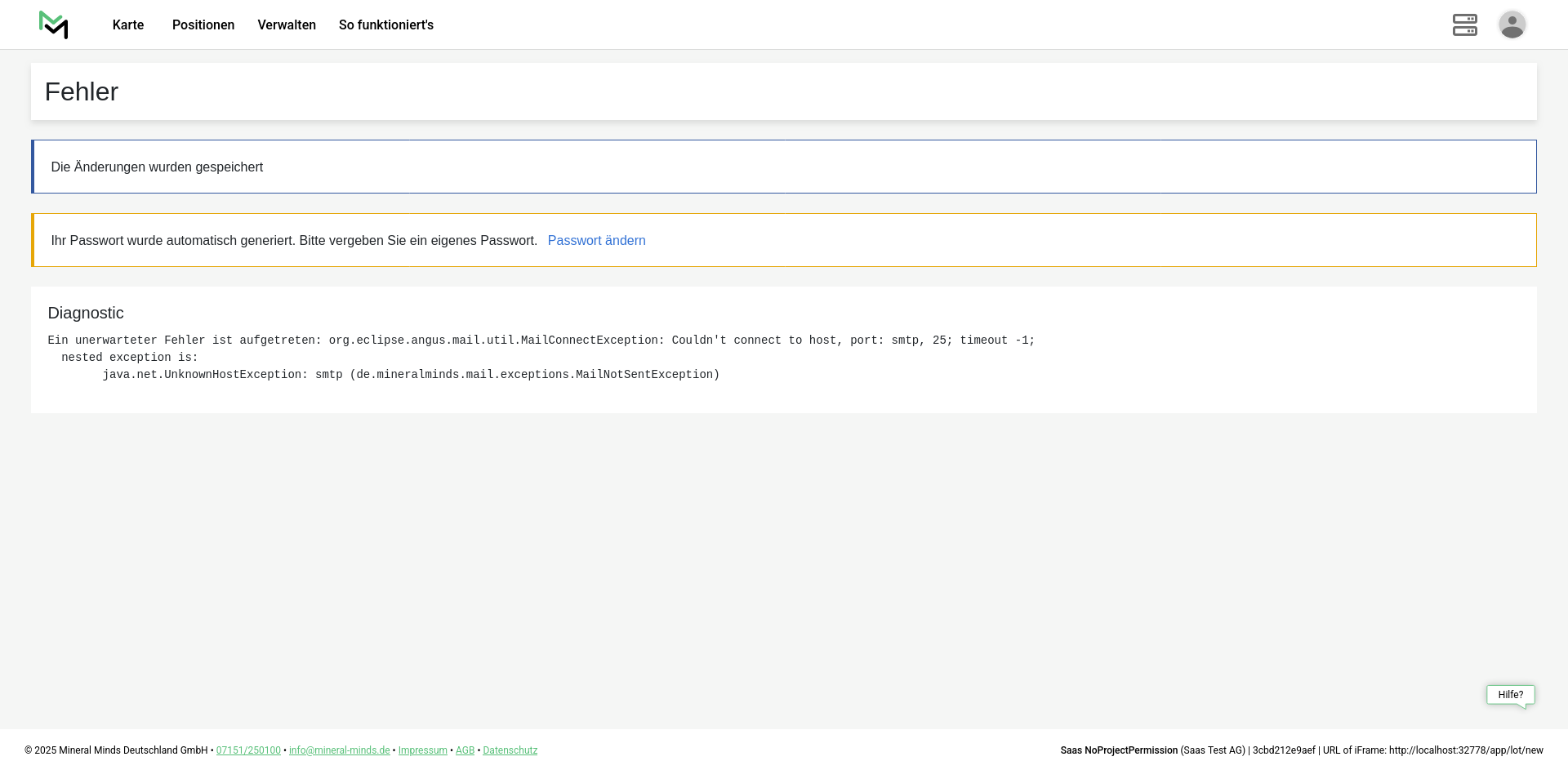Expand the Verwalten menu

pos(287,25)
